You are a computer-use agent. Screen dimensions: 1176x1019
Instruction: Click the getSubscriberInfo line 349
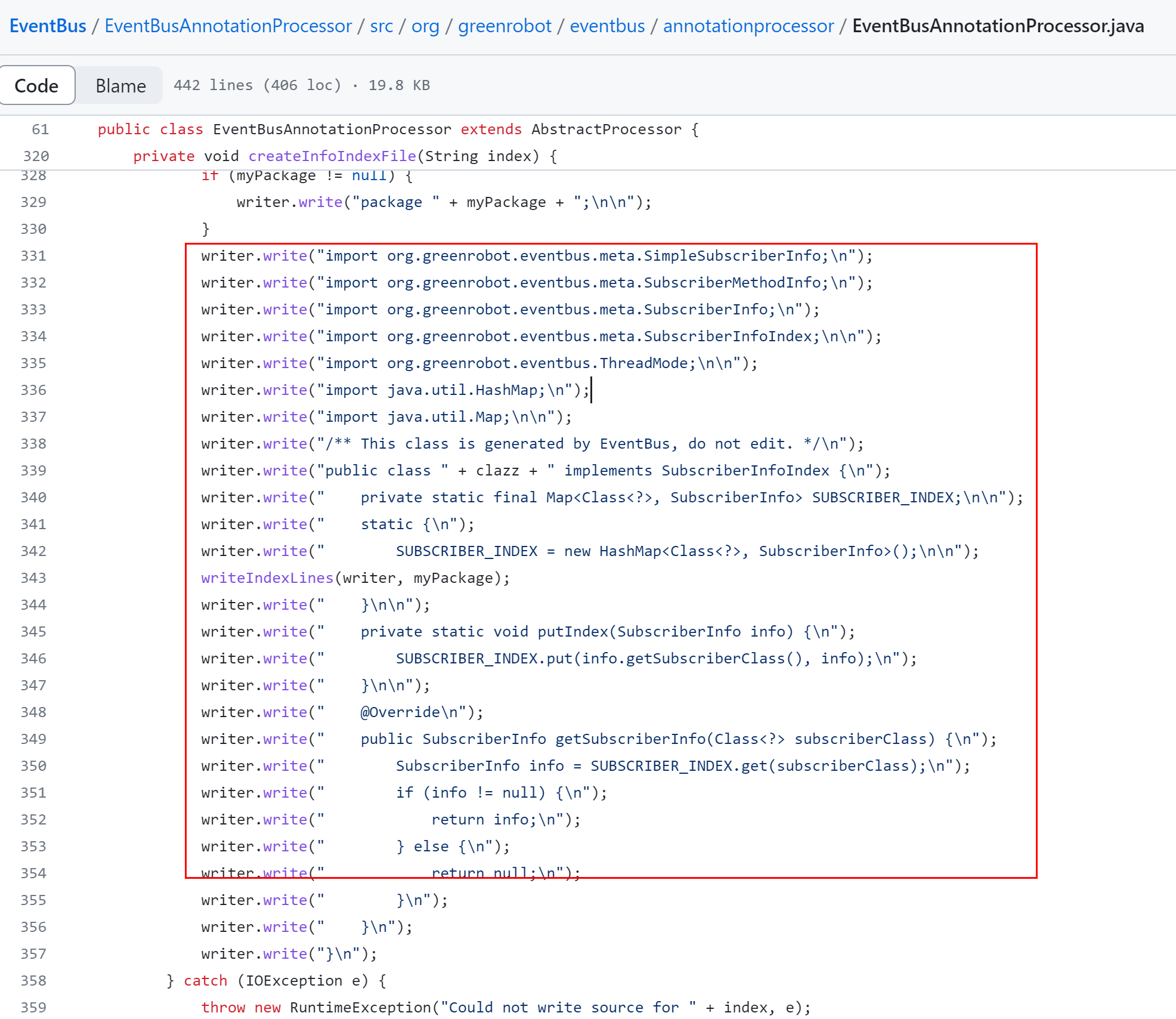(599, 739)
